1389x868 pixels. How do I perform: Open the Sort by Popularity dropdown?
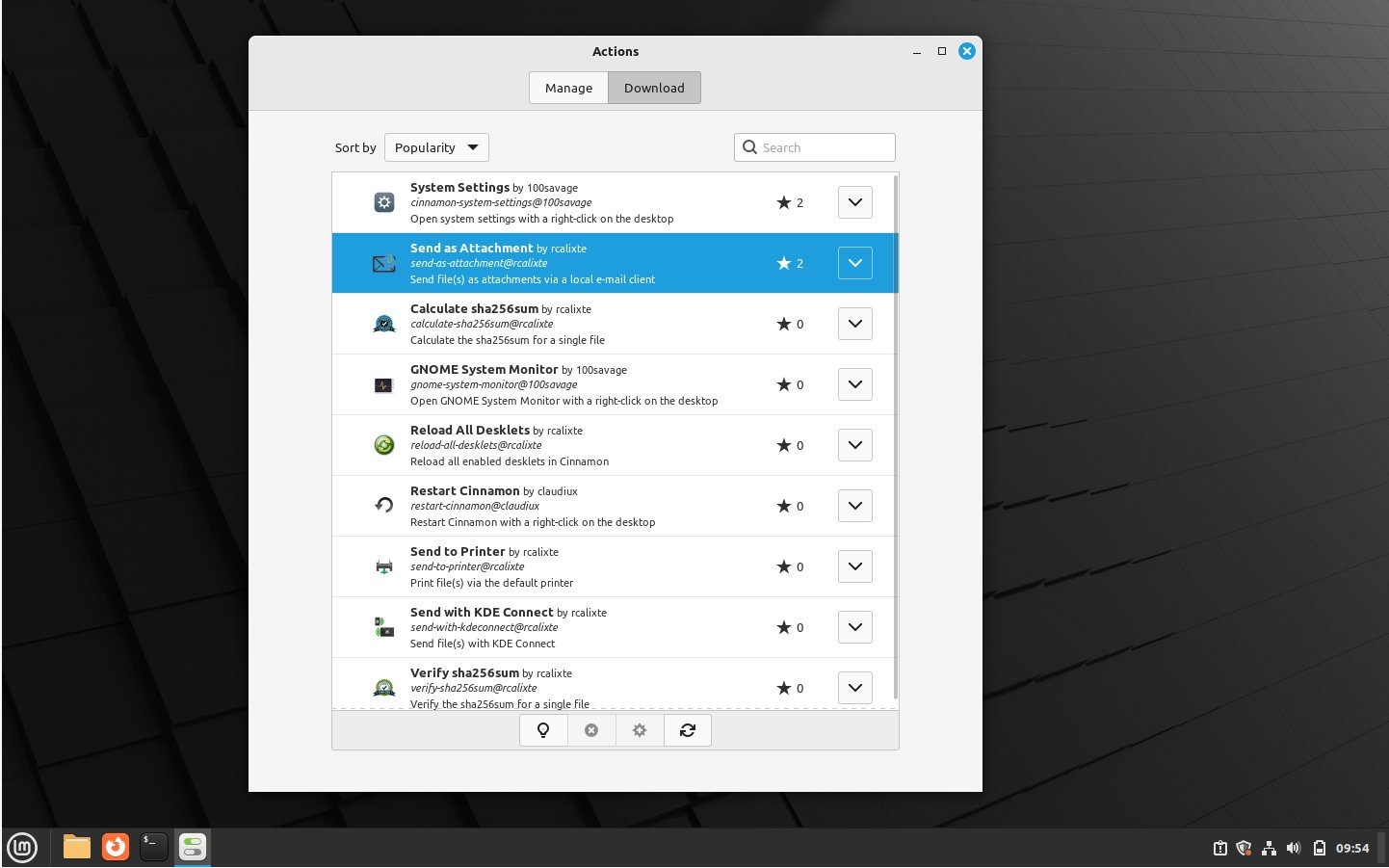tap(436, 147)
